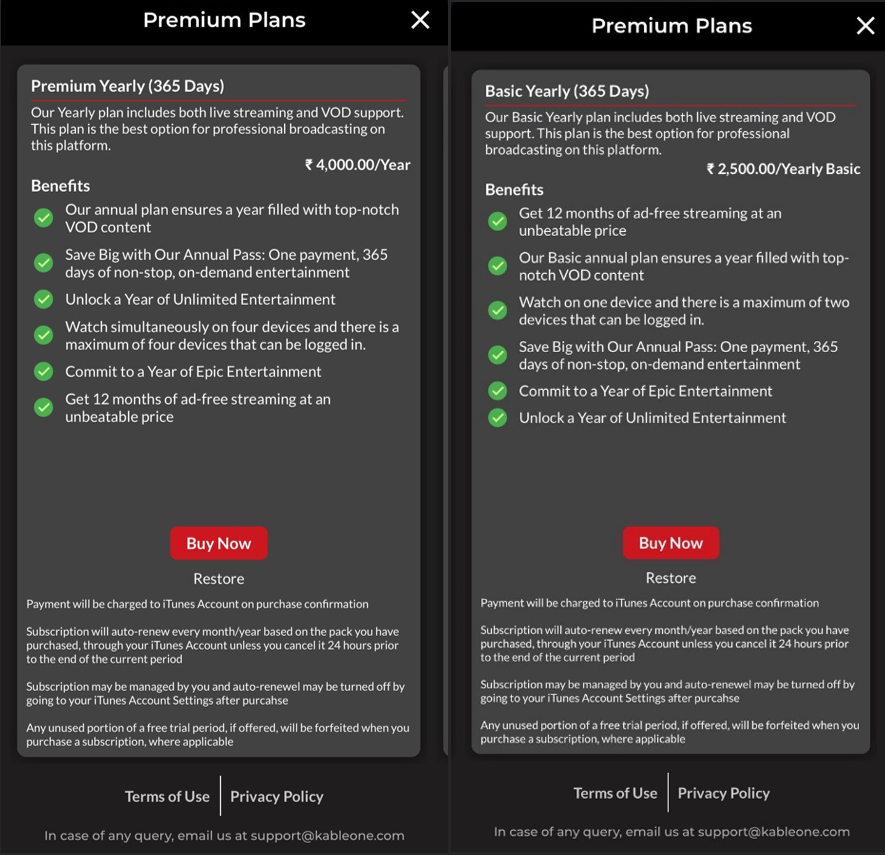Click check icon next to Premium 'Unlock a Year'
The width and height of the screenshot is (885, 855).
point(43,299)
